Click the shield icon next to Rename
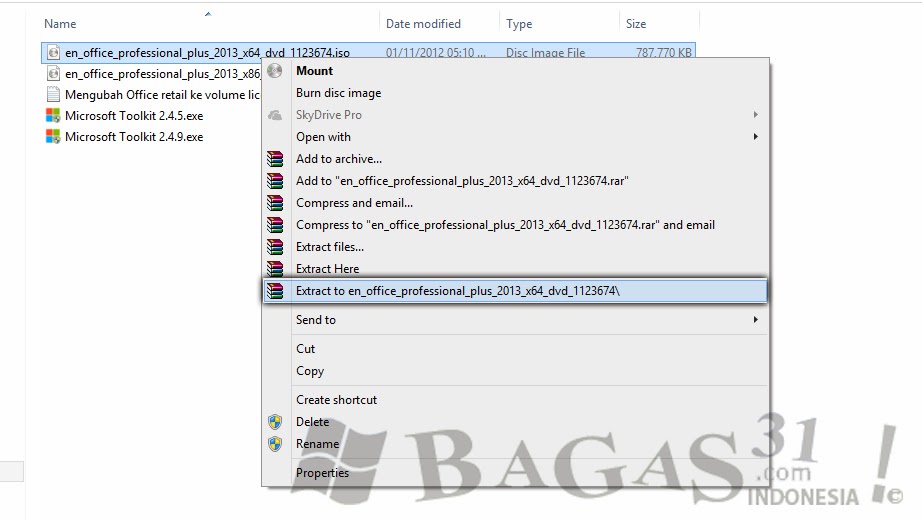This screenshot has width=922, height=520. 275,444
